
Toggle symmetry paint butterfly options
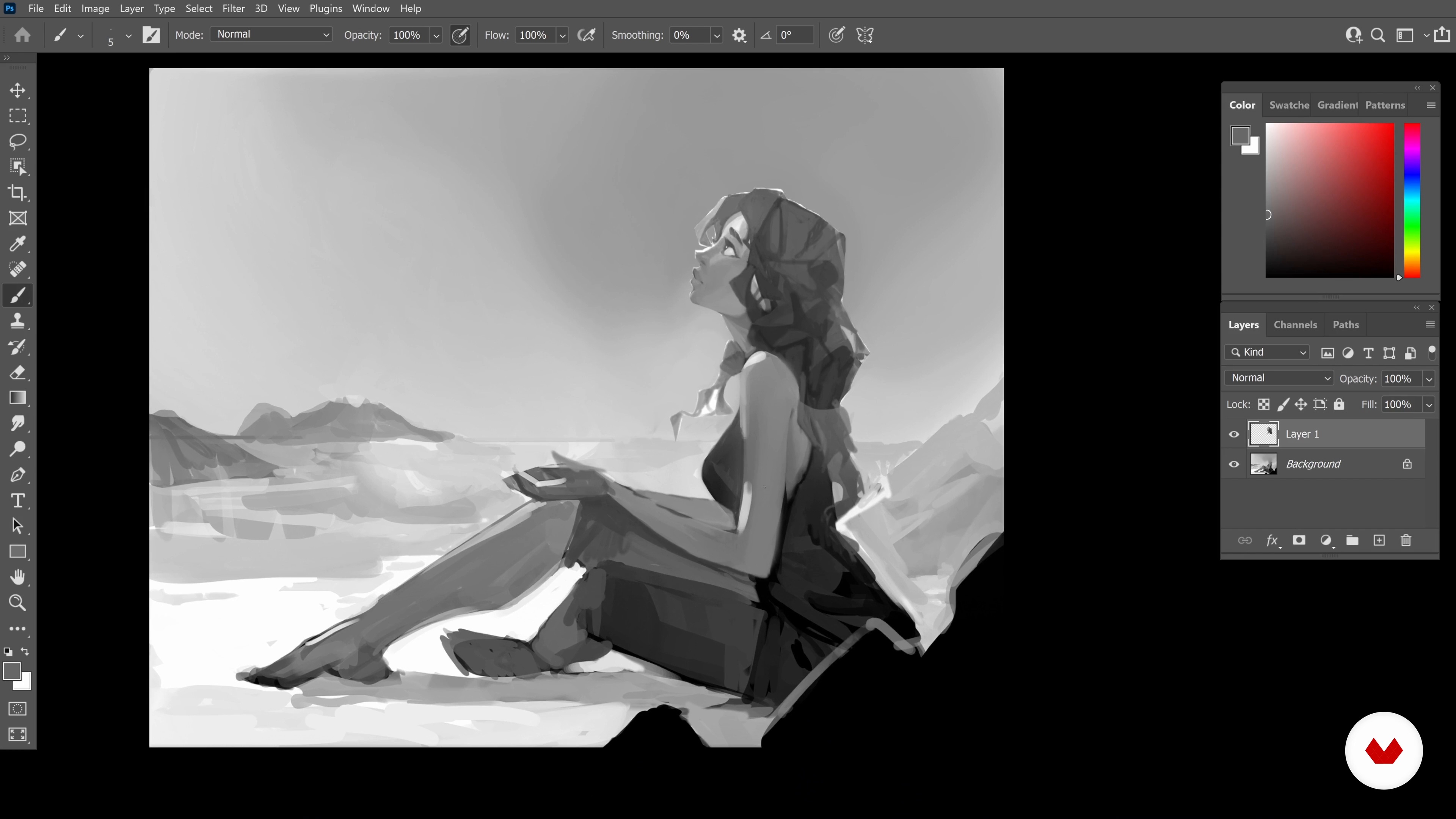(x=865, y=35)
